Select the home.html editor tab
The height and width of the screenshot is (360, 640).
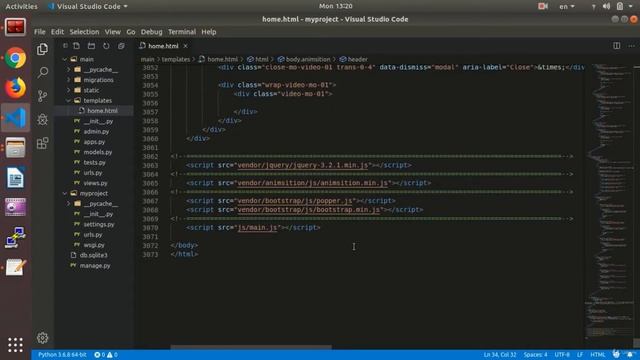164,46
